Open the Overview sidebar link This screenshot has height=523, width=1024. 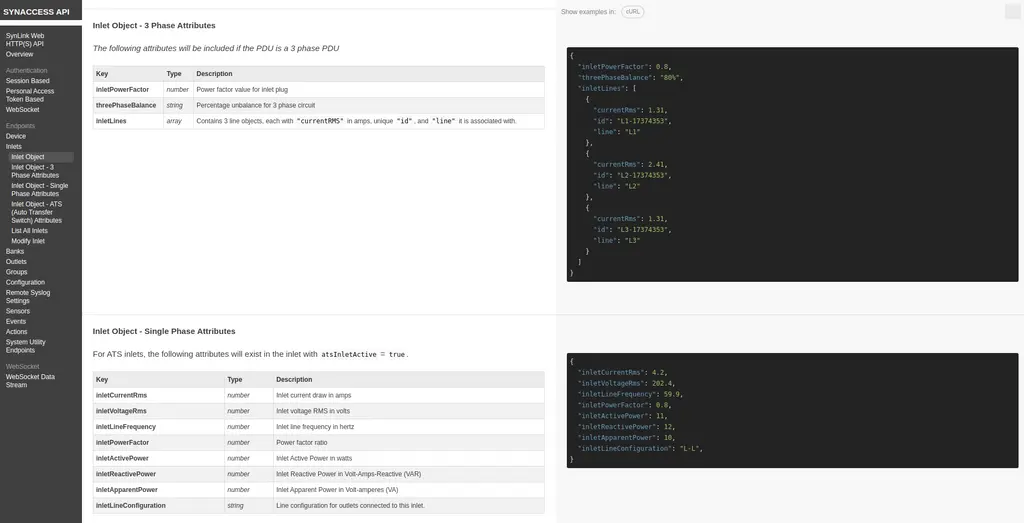(x=20, y=54)
